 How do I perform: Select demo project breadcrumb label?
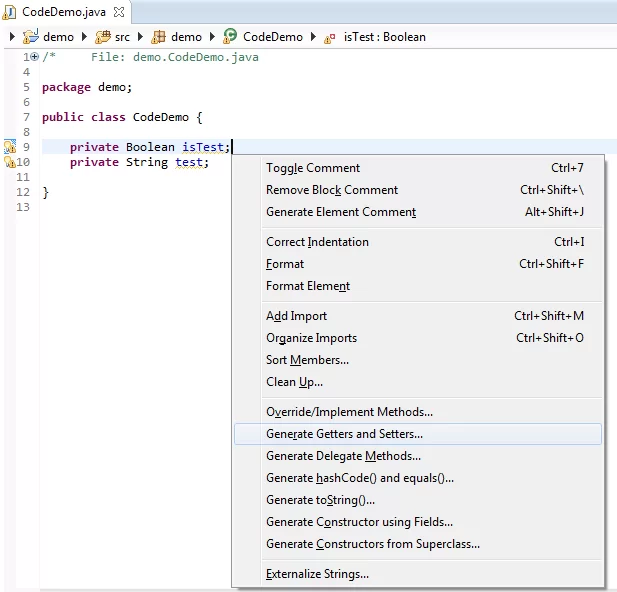pos(59,37)
